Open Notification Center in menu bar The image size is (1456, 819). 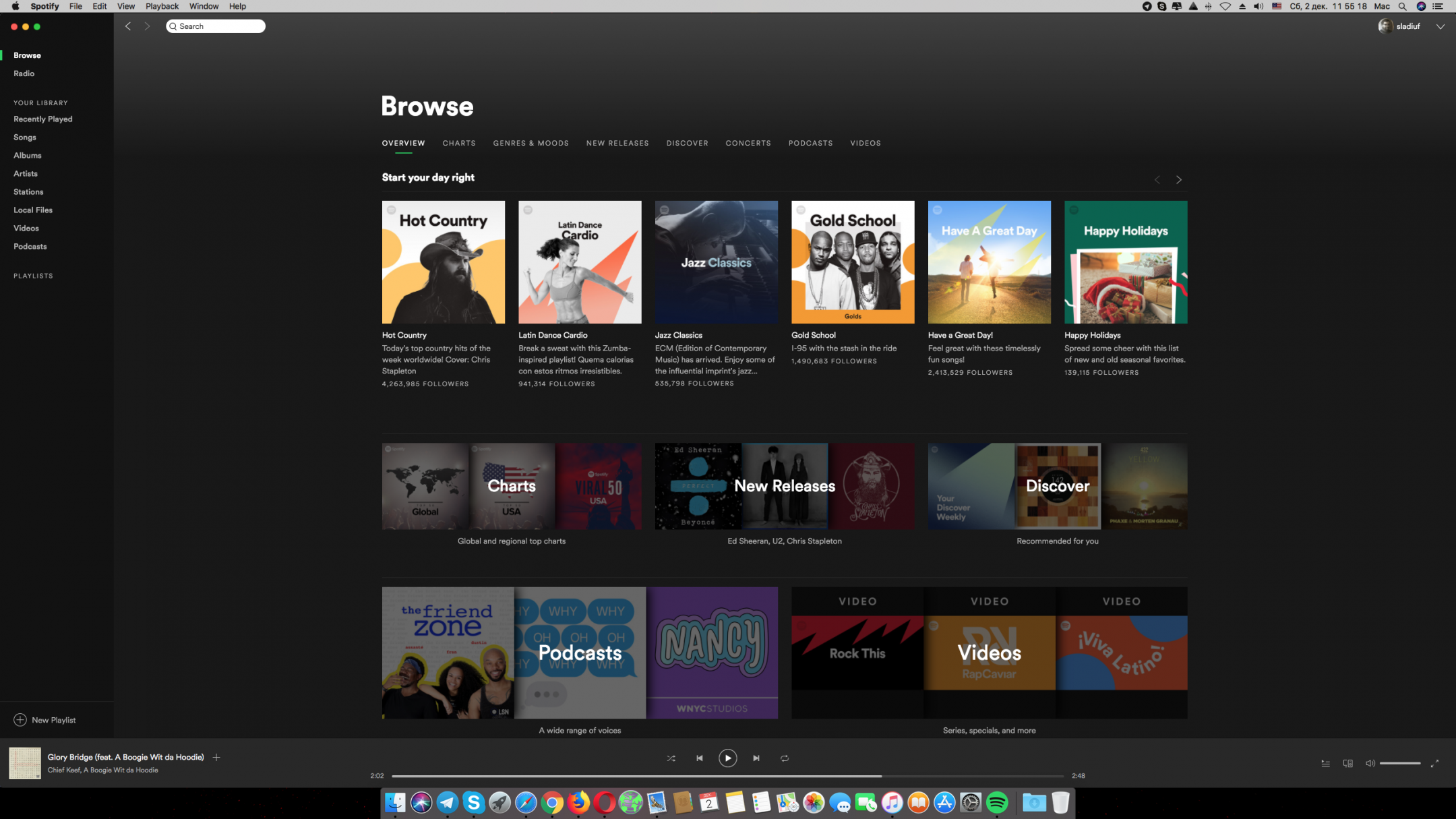pos(1438,6)
